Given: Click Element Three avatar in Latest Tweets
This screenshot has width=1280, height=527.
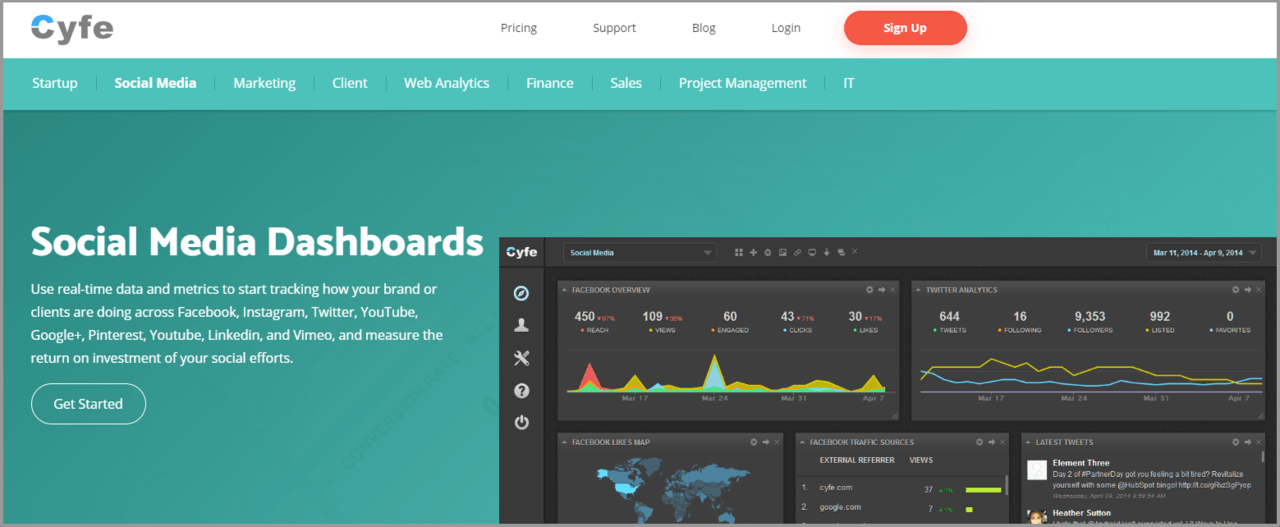Looking at the screenshot, I should pyautogui.click(x=1037, y=469).
